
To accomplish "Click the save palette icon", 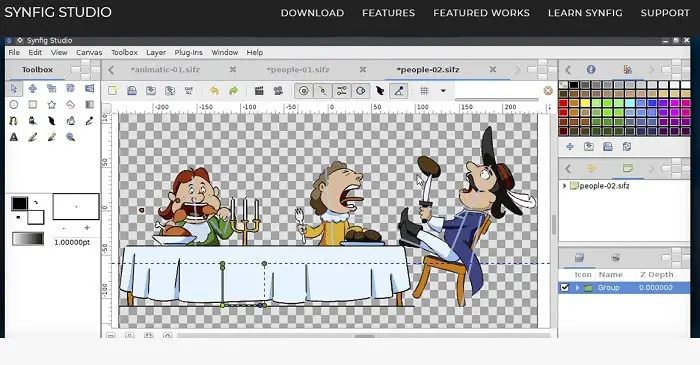I will pyautogui.click(x=608, y=146).
